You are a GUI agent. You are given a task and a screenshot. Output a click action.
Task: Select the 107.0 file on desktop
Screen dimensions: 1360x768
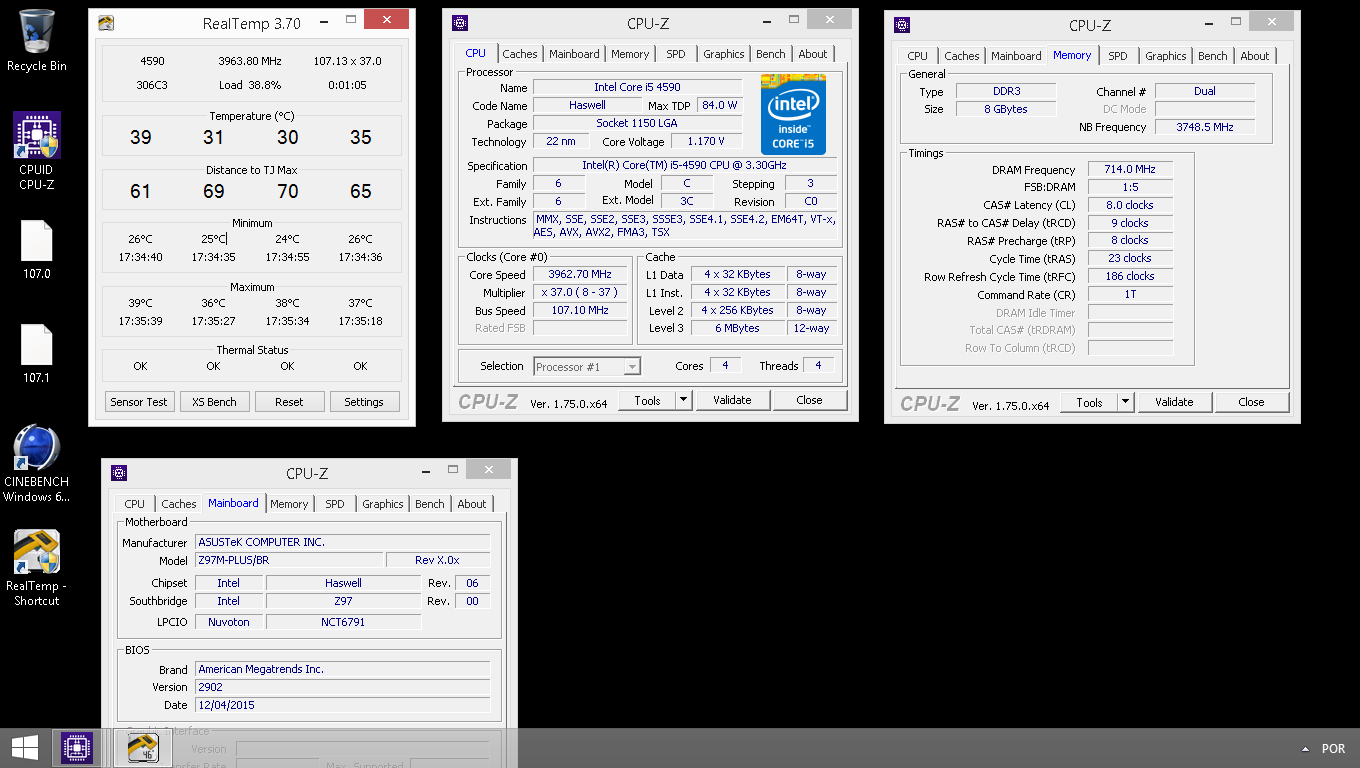(x=37, y=250)
